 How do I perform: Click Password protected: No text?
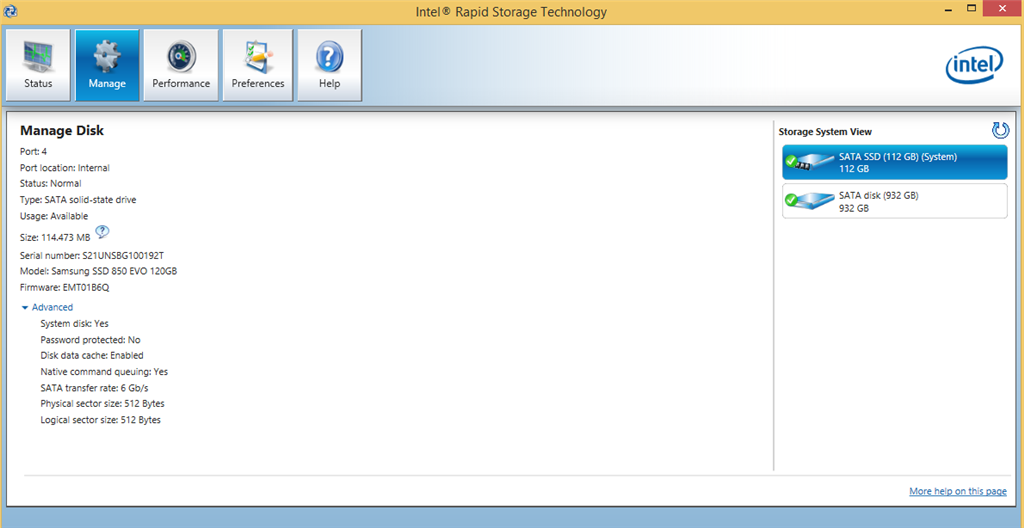pyautogui.click(x=90, y=340)
